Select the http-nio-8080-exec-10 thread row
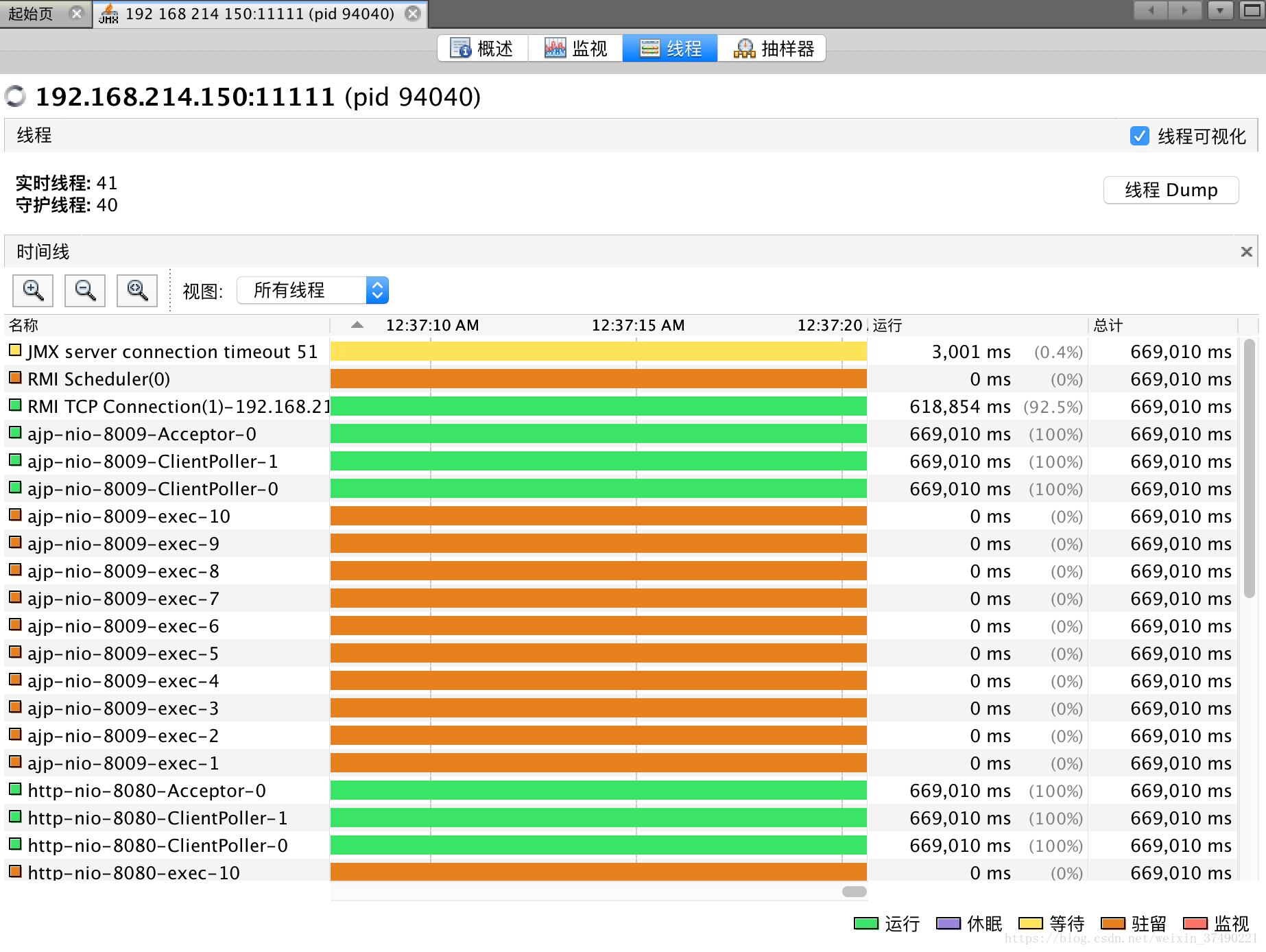 click(x=621, y=871)
